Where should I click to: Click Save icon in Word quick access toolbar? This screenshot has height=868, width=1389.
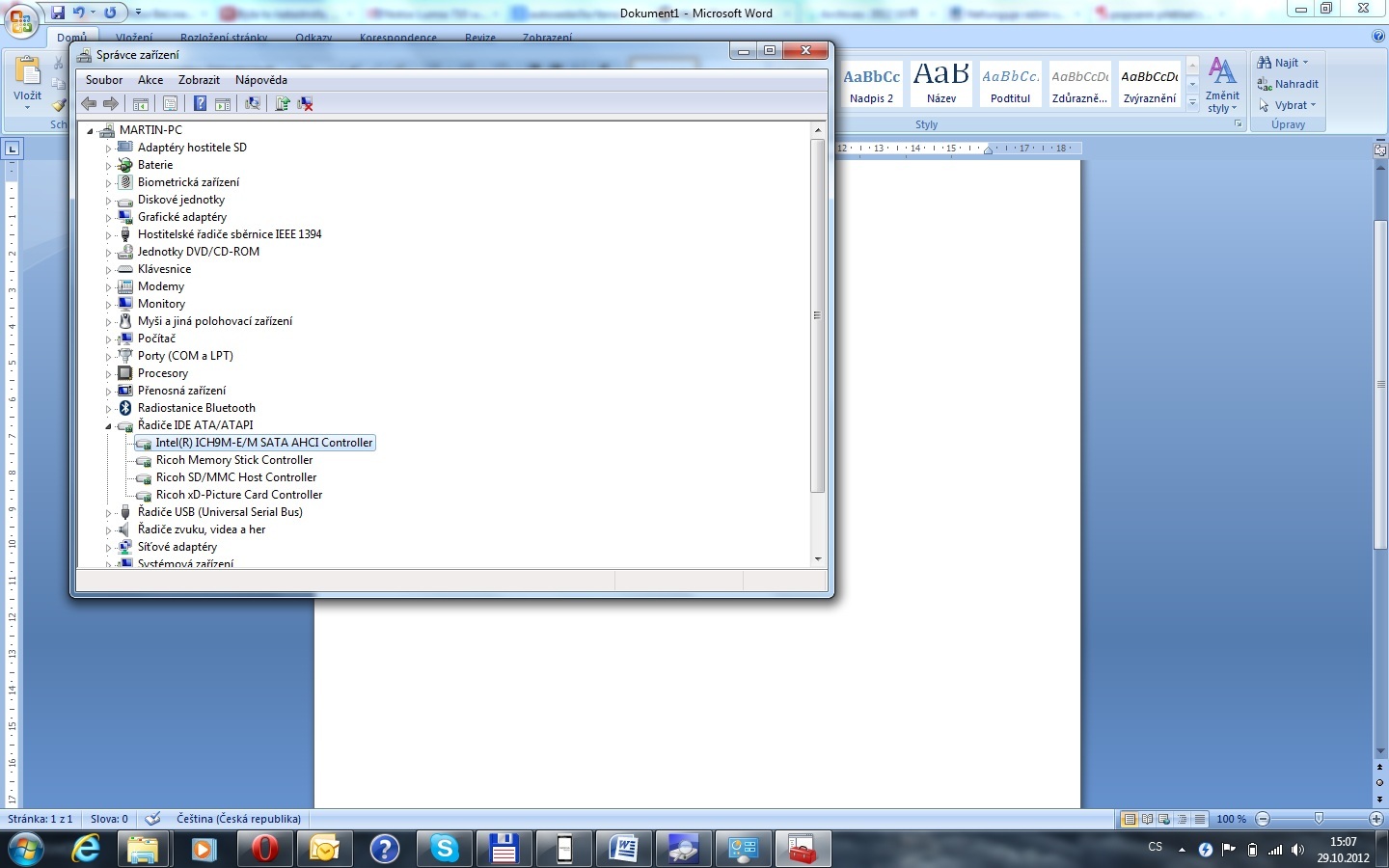pos(58,13)
